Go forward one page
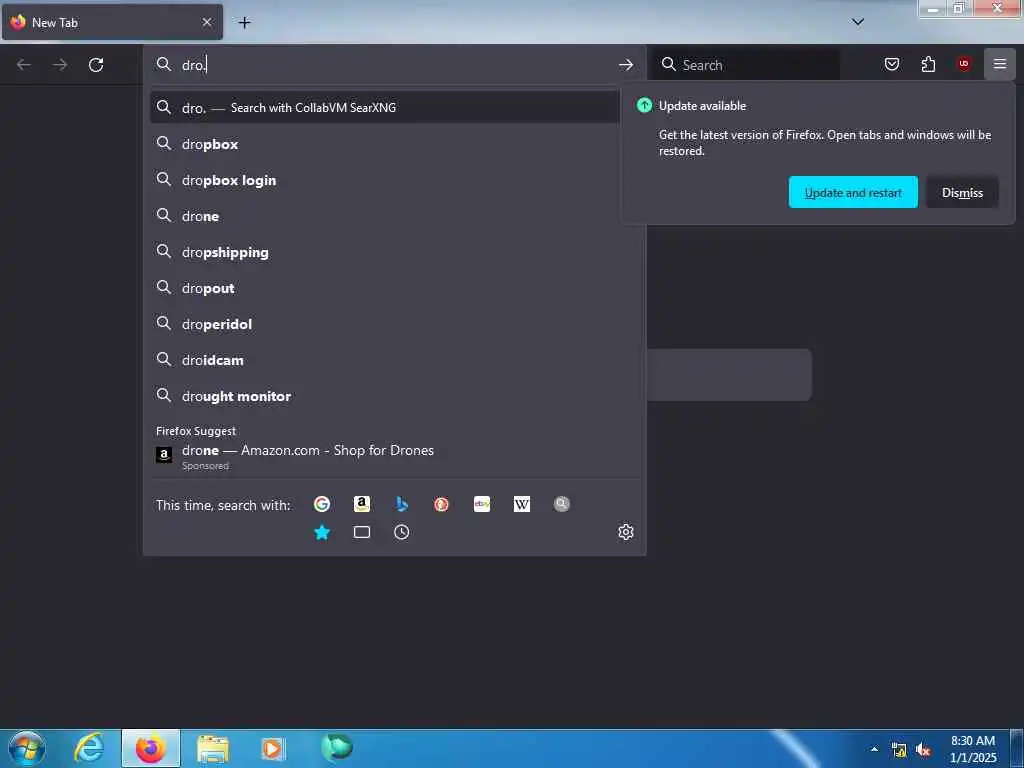This screenshot has height=768, width=1024. (60, 65)
